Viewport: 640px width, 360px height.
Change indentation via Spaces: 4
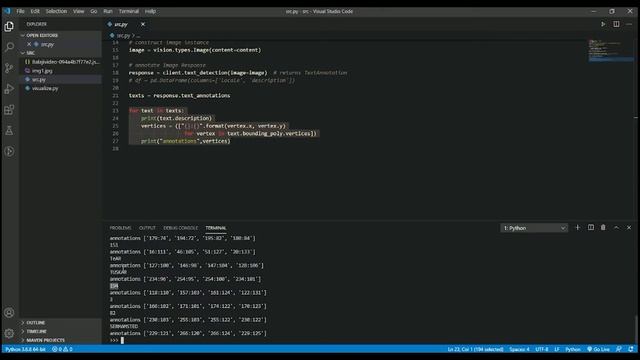[x=519, y=349]
